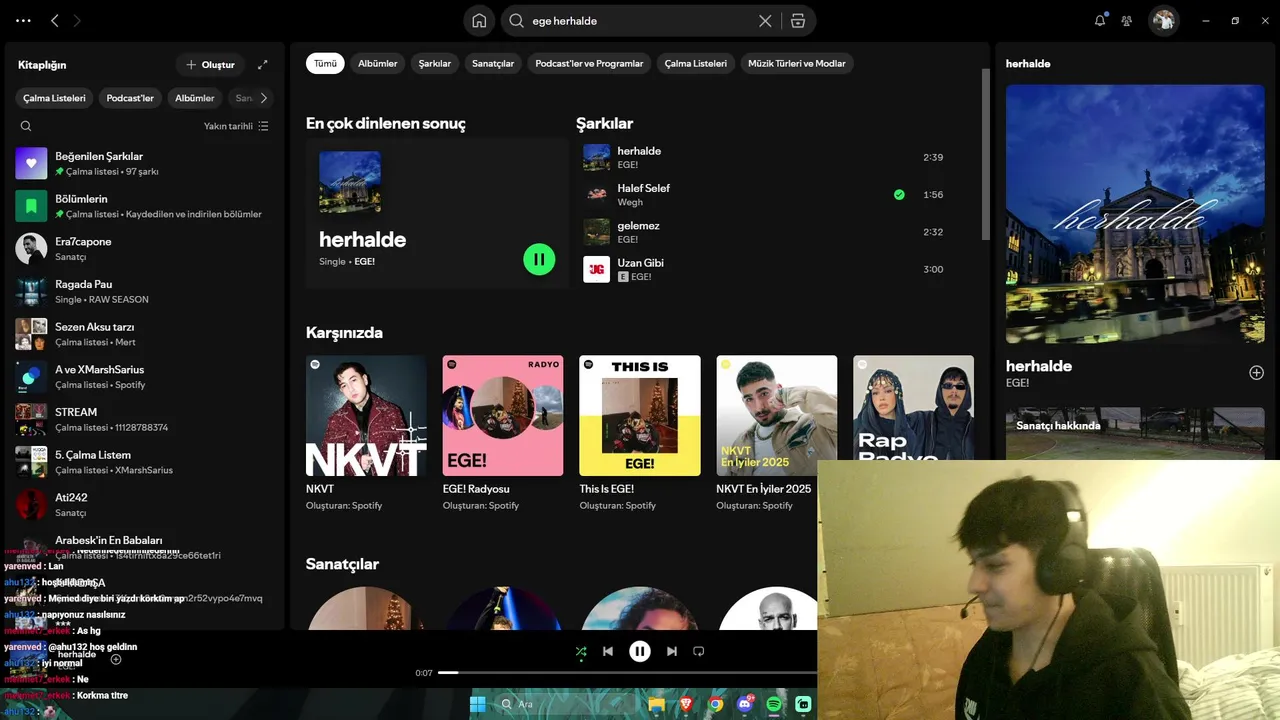Open the Browse icon in search bar
1280x720 pixels.
click(797, 21)
